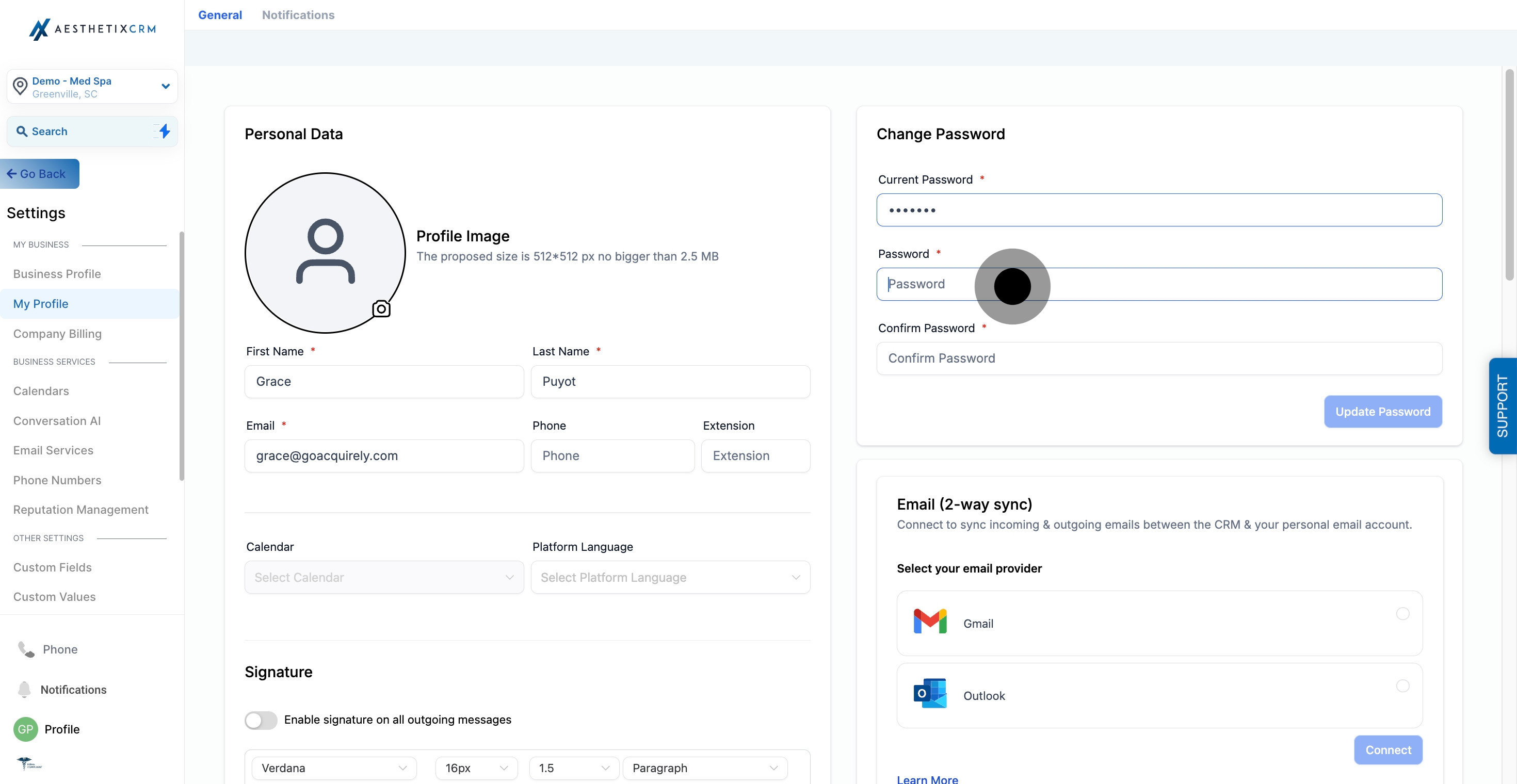The width and height of the screenshot is (1517, 784).
Task: Open the Select Platform Language dropdown
Action: pyautogui.click(x=670, y=577)
